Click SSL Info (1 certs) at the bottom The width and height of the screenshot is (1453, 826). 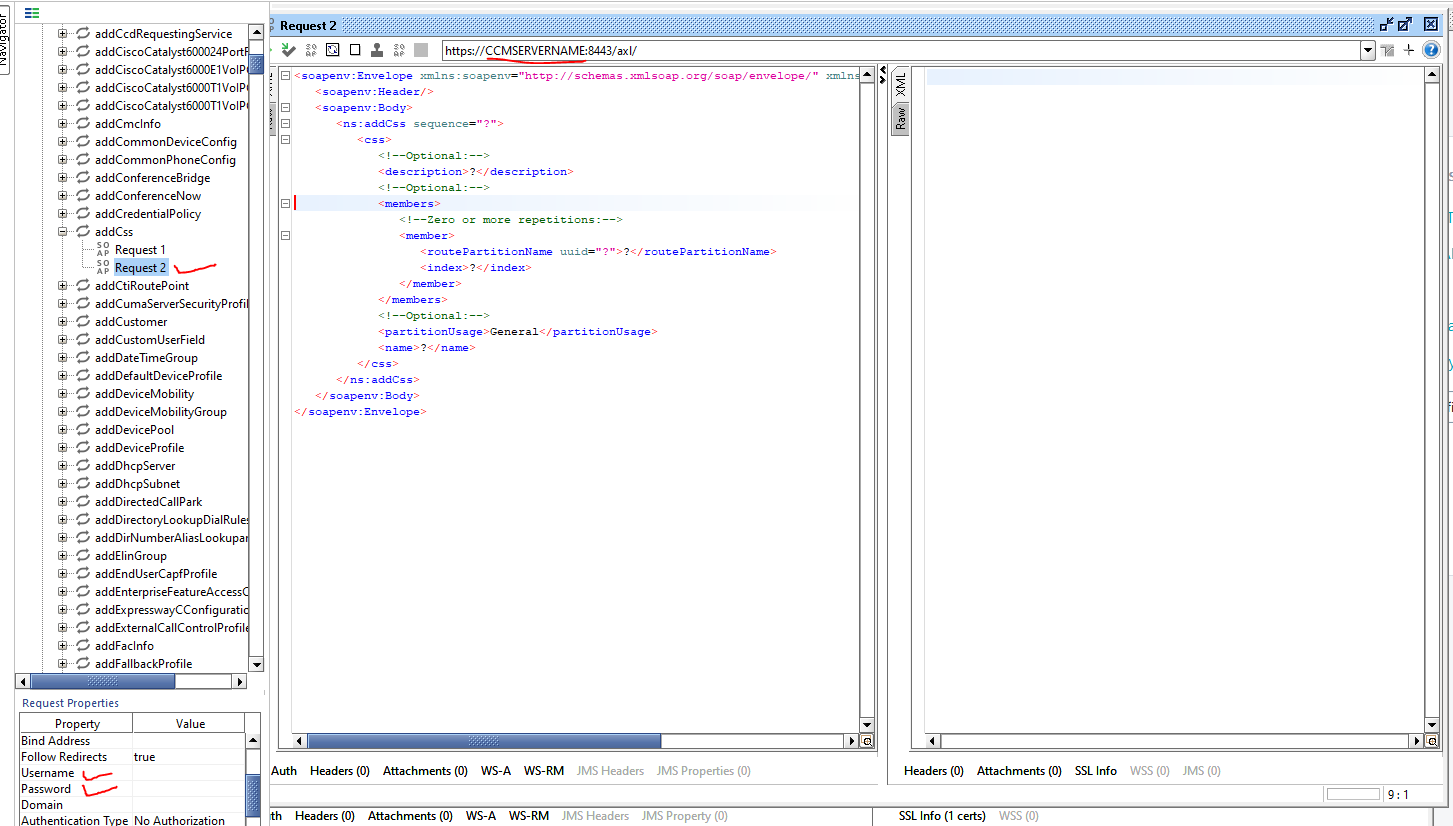941,815
